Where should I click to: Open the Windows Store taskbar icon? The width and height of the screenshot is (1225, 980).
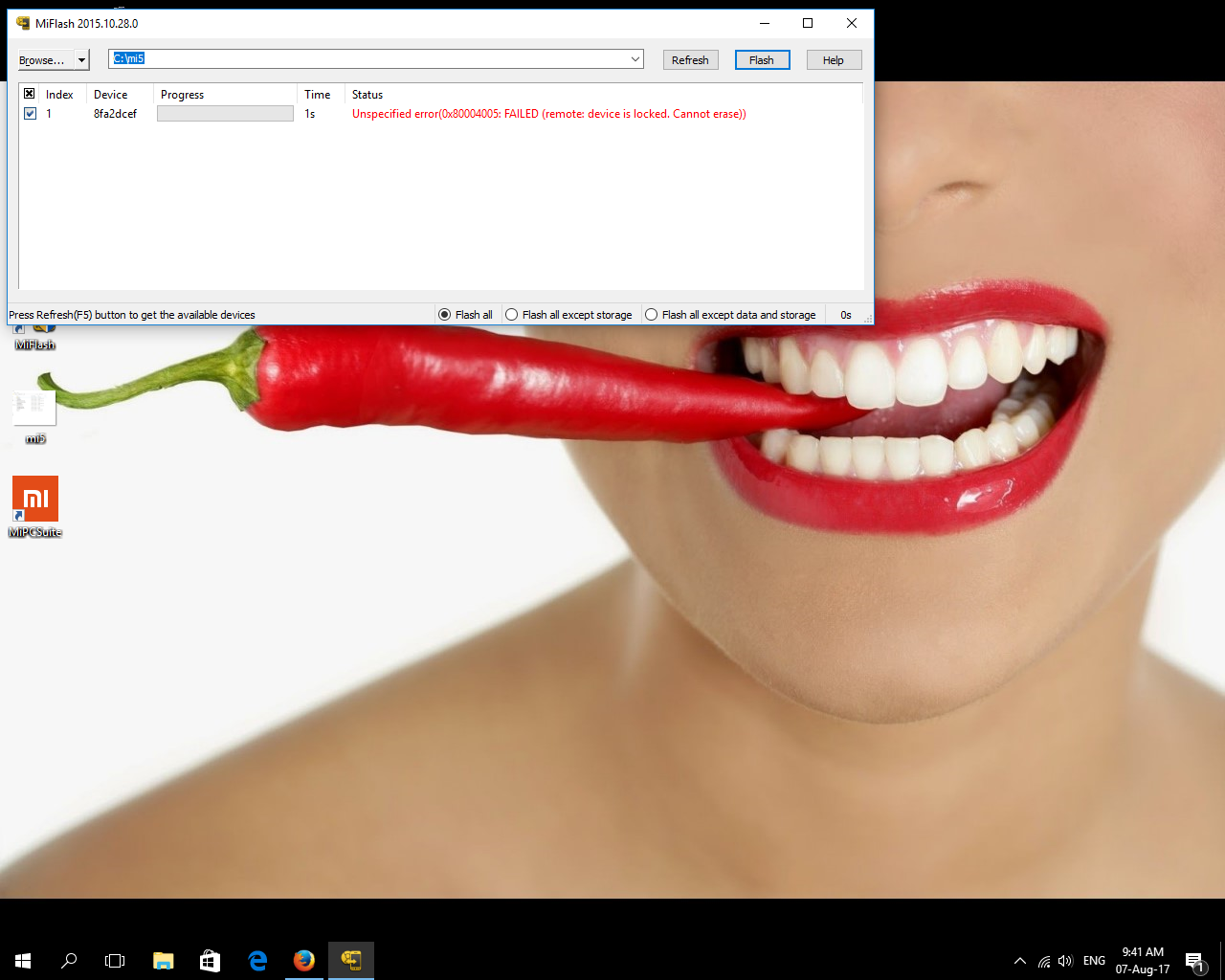click(x=210, y=960)
